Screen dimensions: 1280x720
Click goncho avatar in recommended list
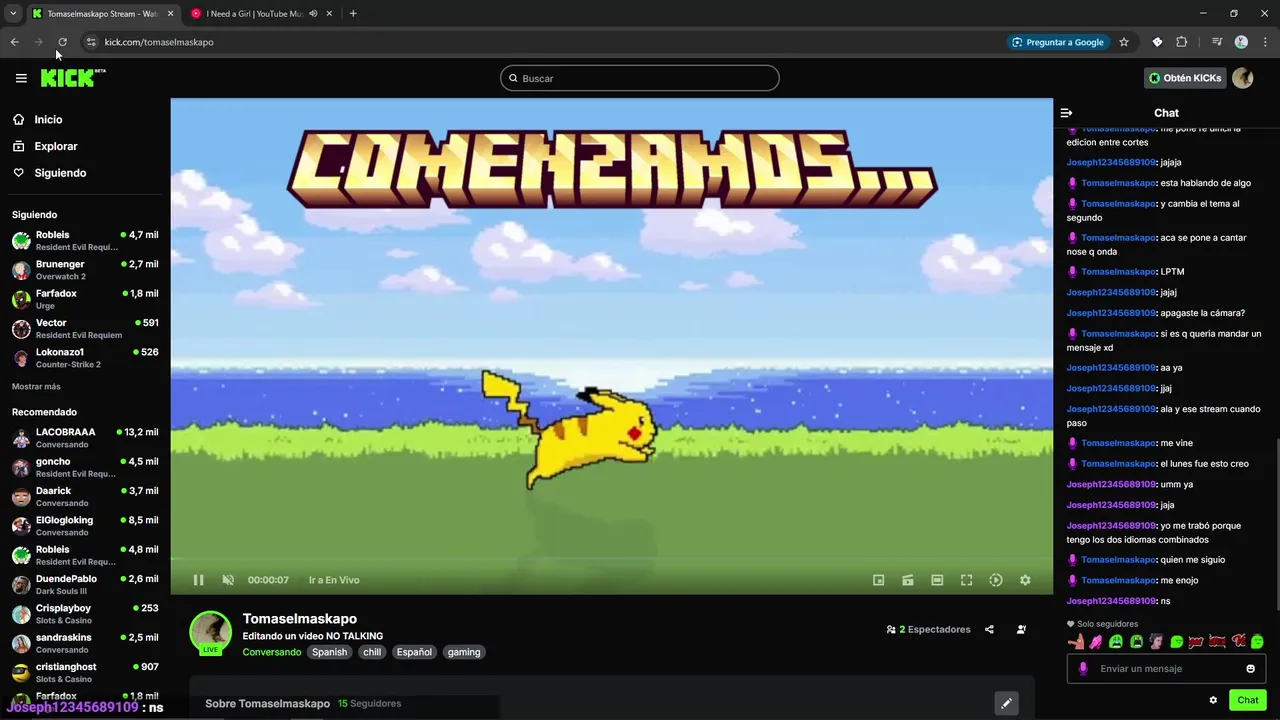[x=21, y=467]
